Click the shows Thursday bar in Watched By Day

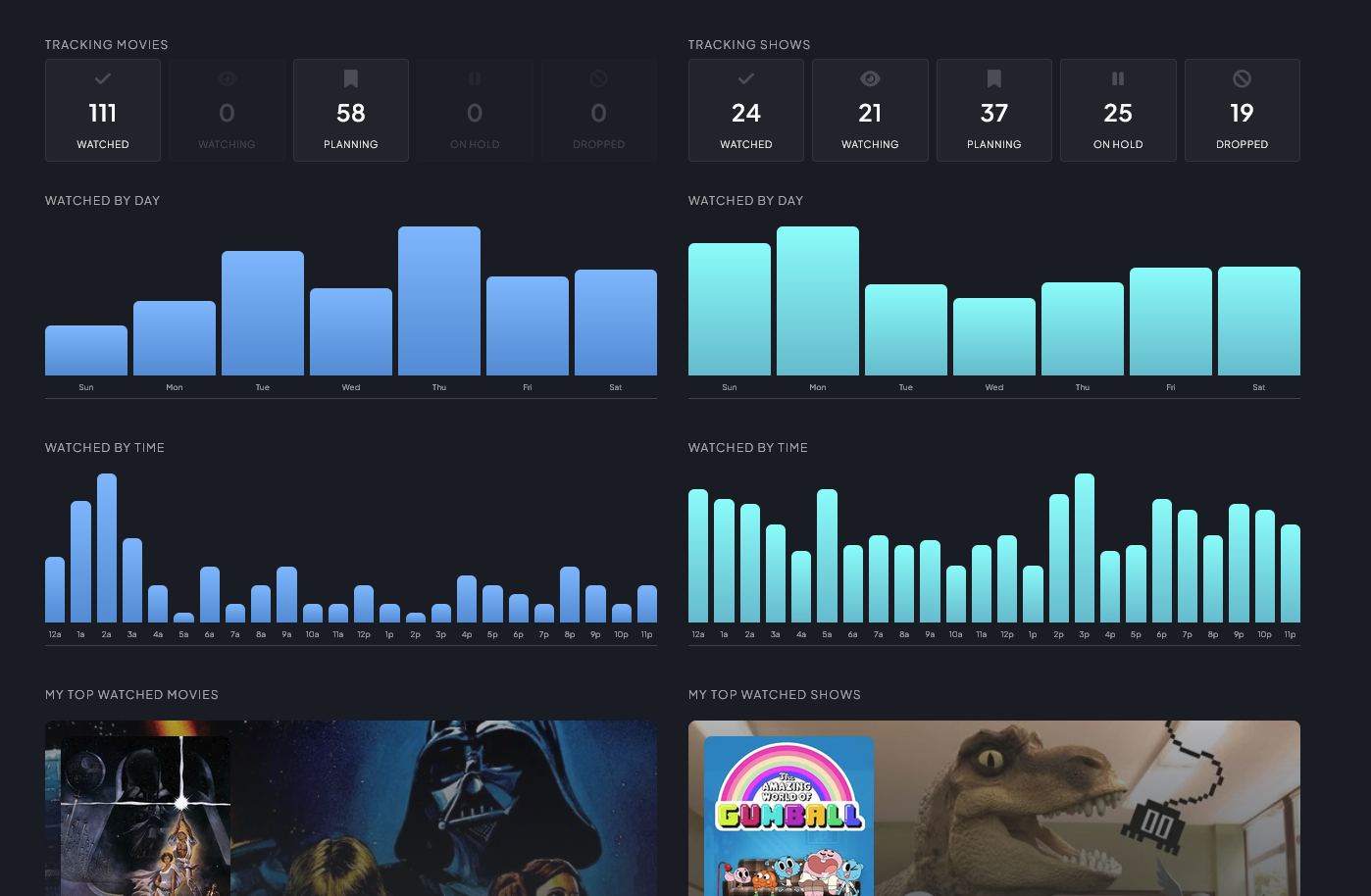point(1083,329)
